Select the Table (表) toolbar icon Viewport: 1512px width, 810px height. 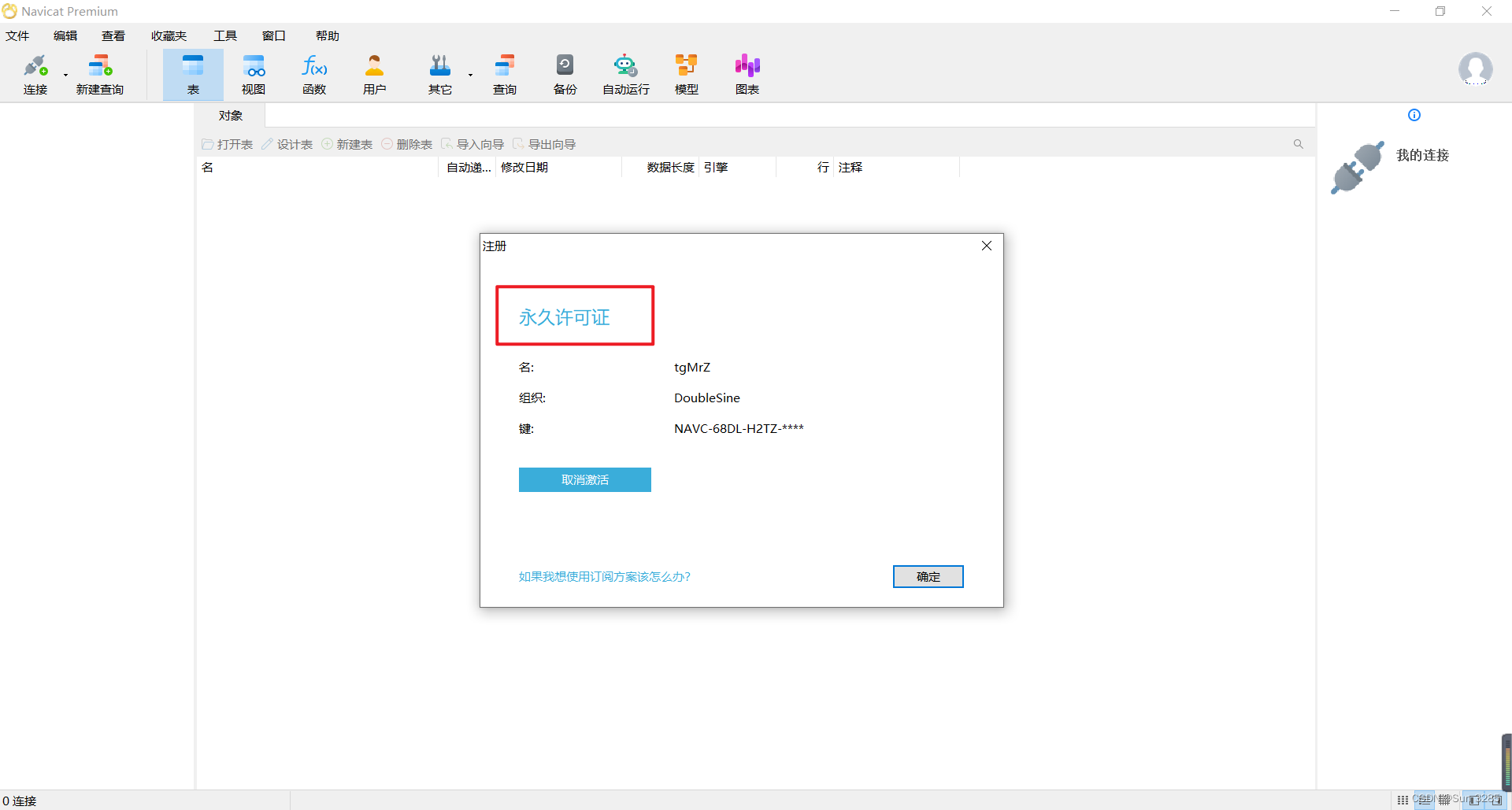coord(193,75)
